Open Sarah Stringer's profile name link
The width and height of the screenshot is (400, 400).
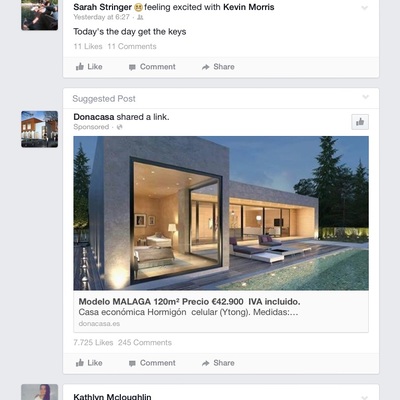coord(102,7)
